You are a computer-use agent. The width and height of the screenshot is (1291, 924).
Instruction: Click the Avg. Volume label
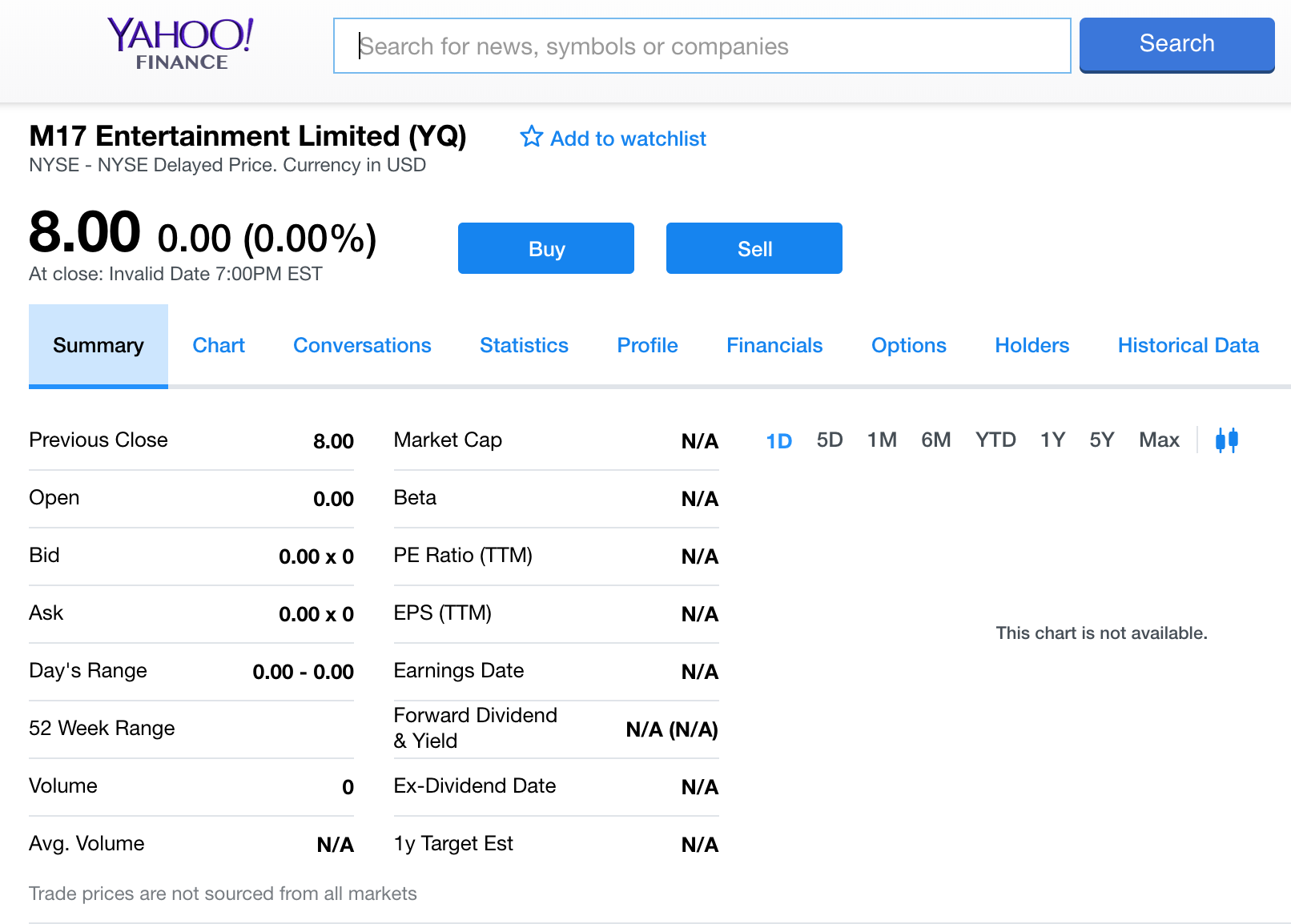pyautogui.click(x=86, y=843)
